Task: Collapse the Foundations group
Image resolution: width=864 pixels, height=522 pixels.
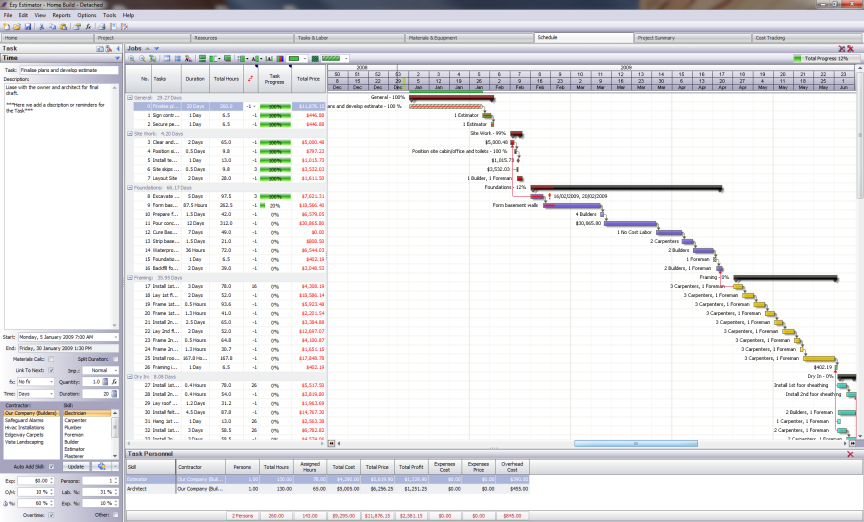Action: pyautogui.click(x=130, y=187)
